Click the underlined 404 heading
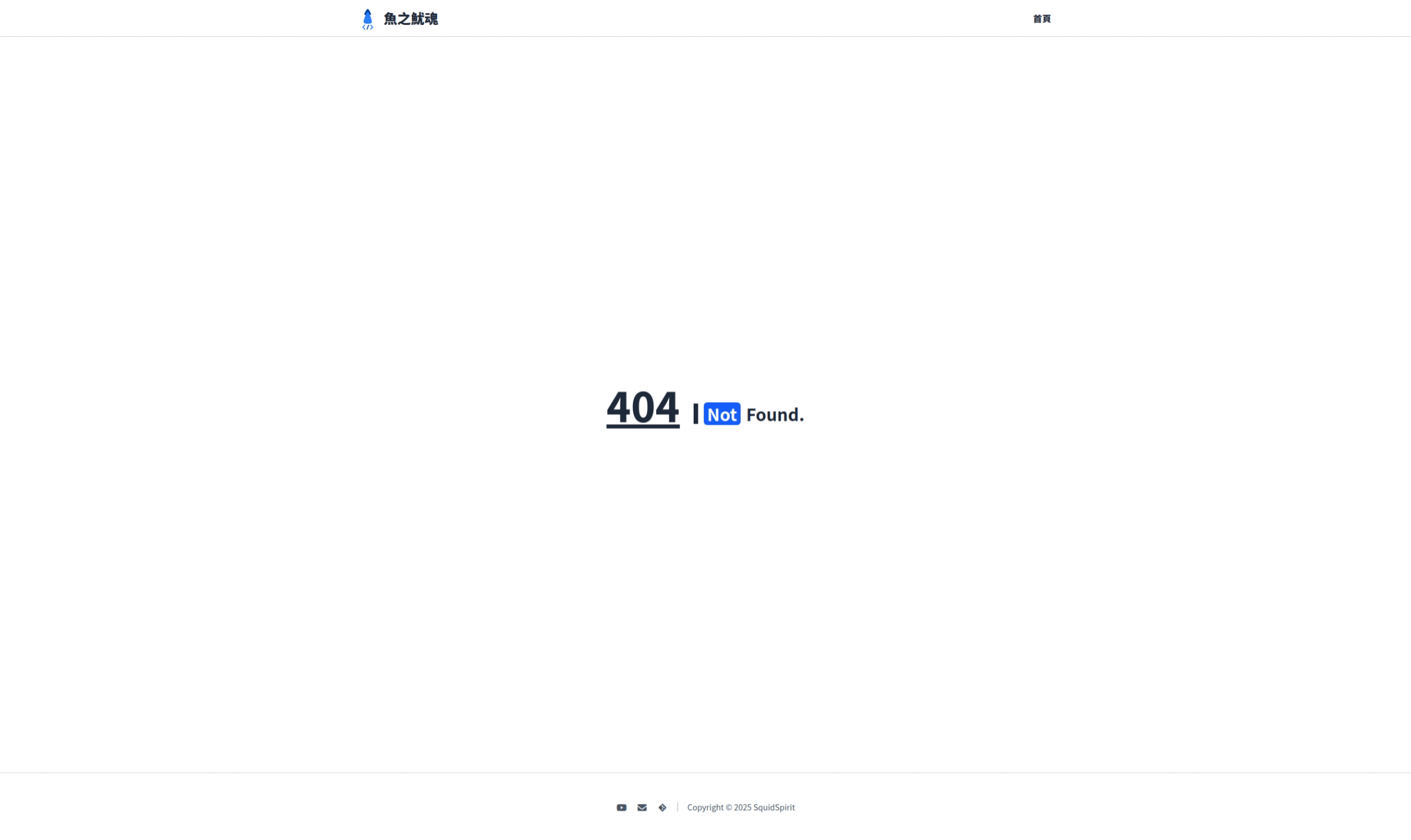Image resolution: width=1411 pixels, height=840 pixels. pyautogui.click(x=642, y=408)
